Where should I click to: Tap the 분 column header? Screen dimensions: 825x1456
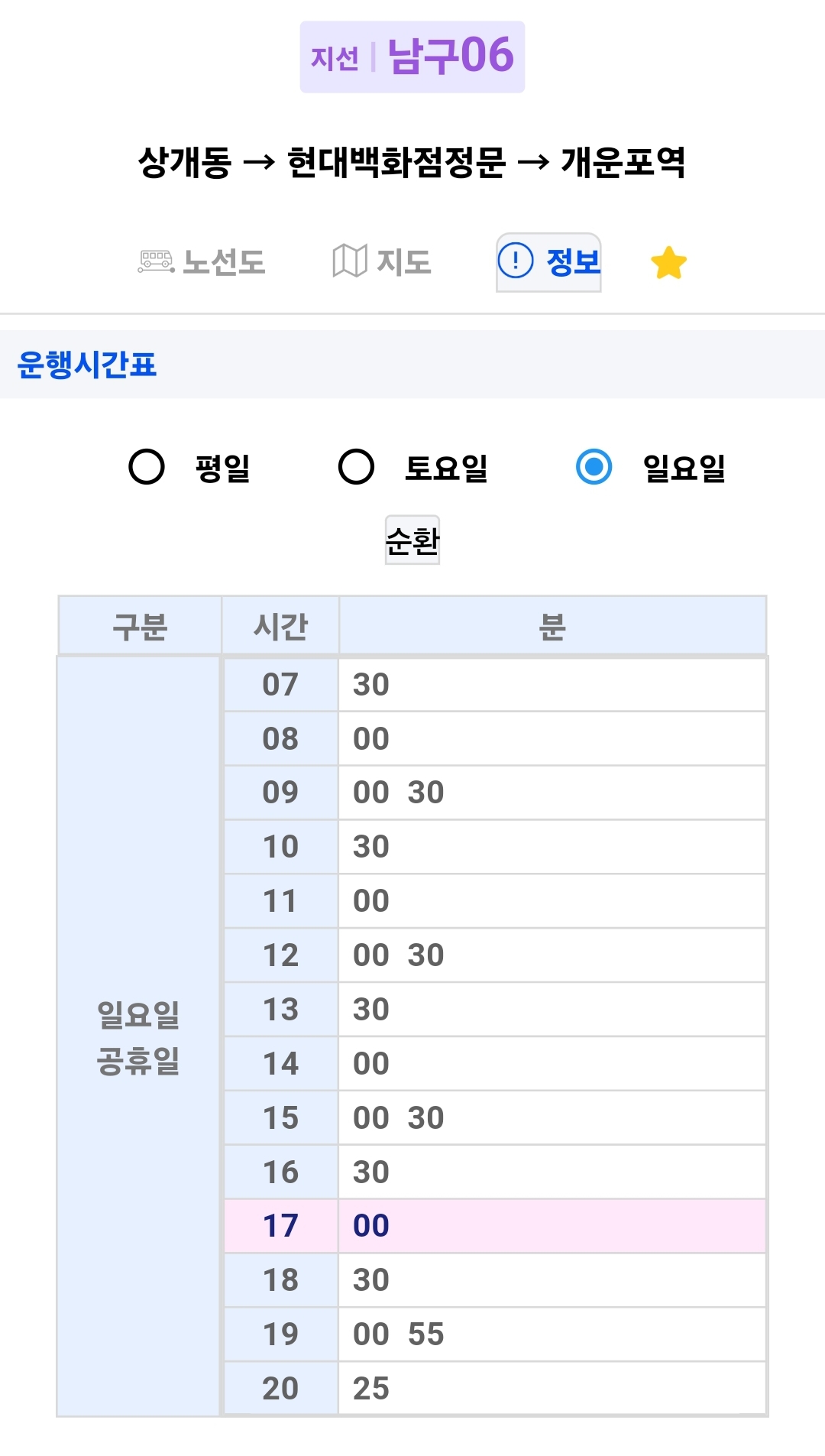click(x=552, y=626)
